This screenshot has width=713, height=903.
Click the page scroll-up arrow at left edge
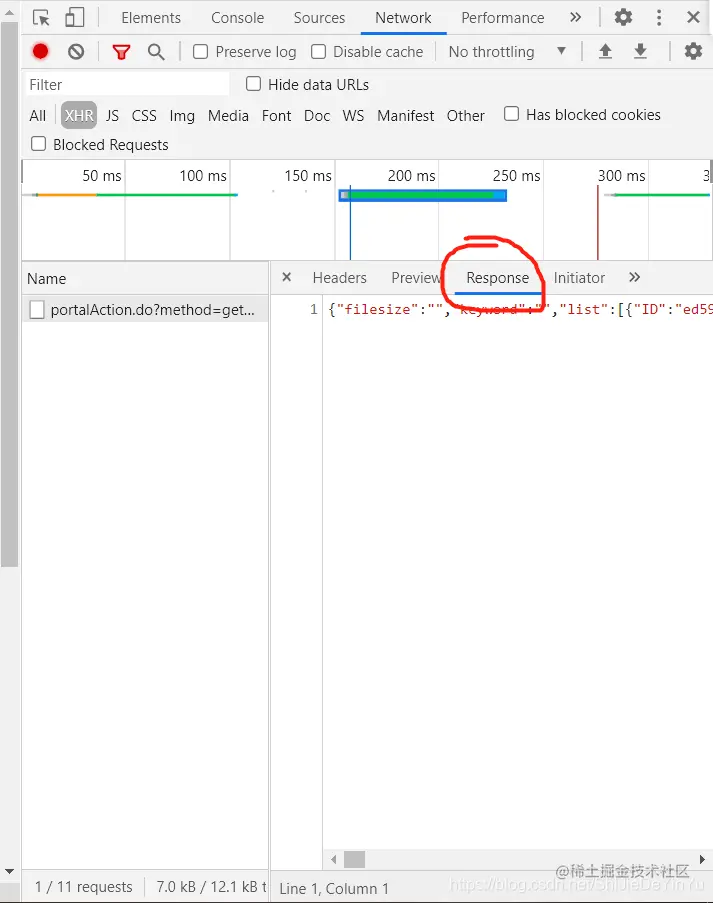point(9,12)
